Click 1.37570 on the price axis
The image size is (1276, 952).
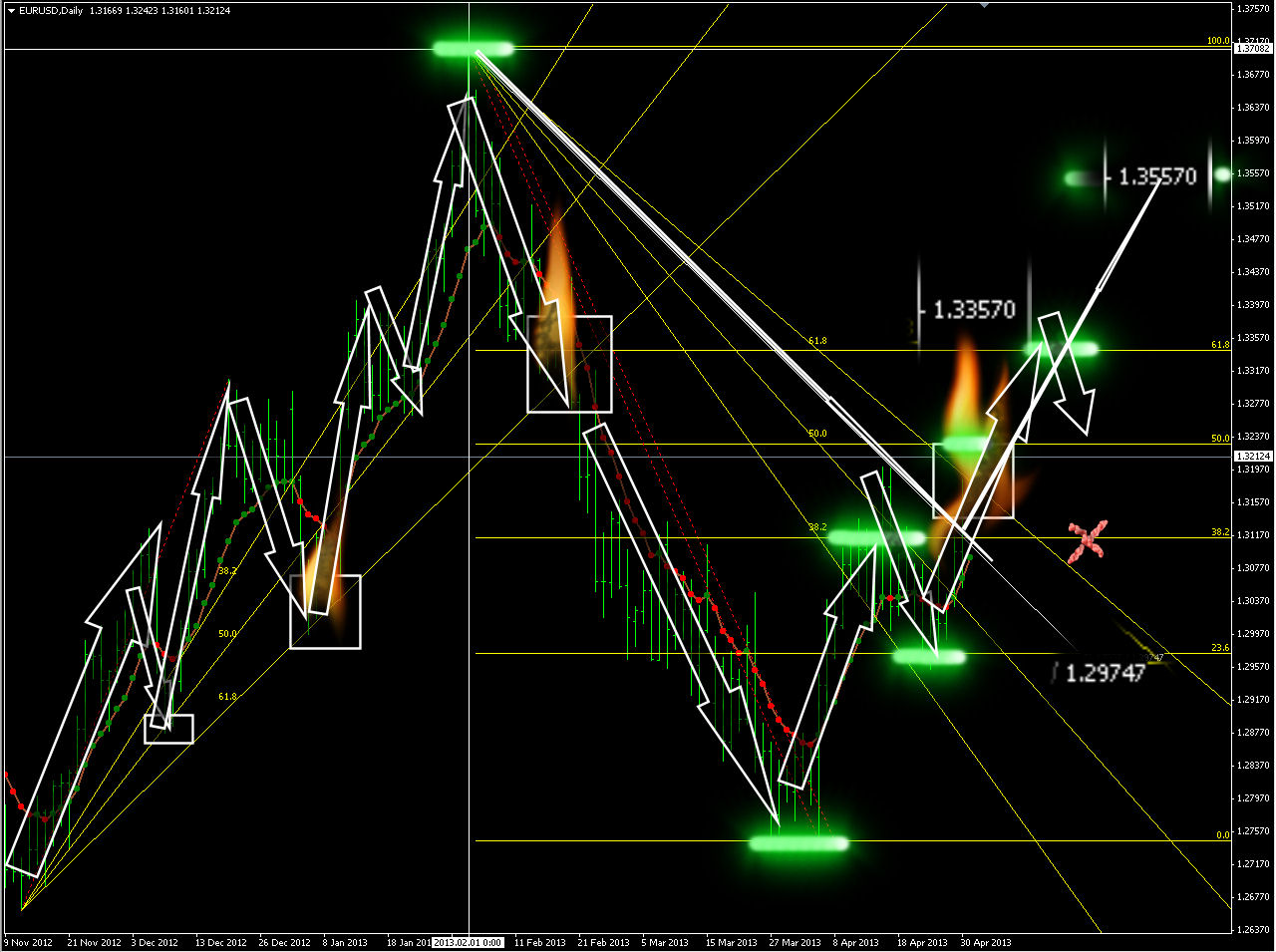click(1255, 9)
